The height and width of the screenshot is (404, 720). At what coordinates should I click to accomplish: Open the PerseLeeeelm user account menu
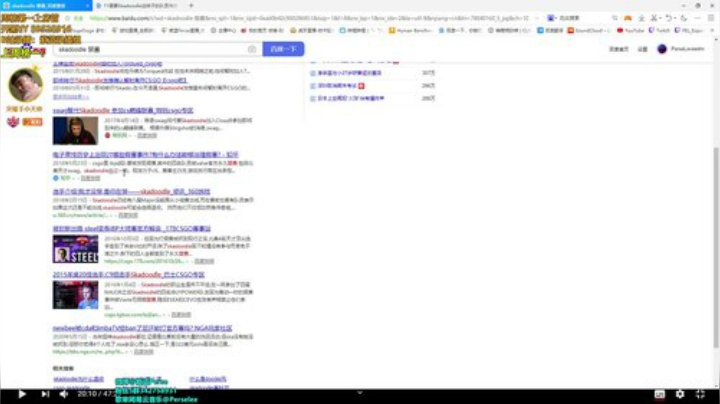(681, 49)
